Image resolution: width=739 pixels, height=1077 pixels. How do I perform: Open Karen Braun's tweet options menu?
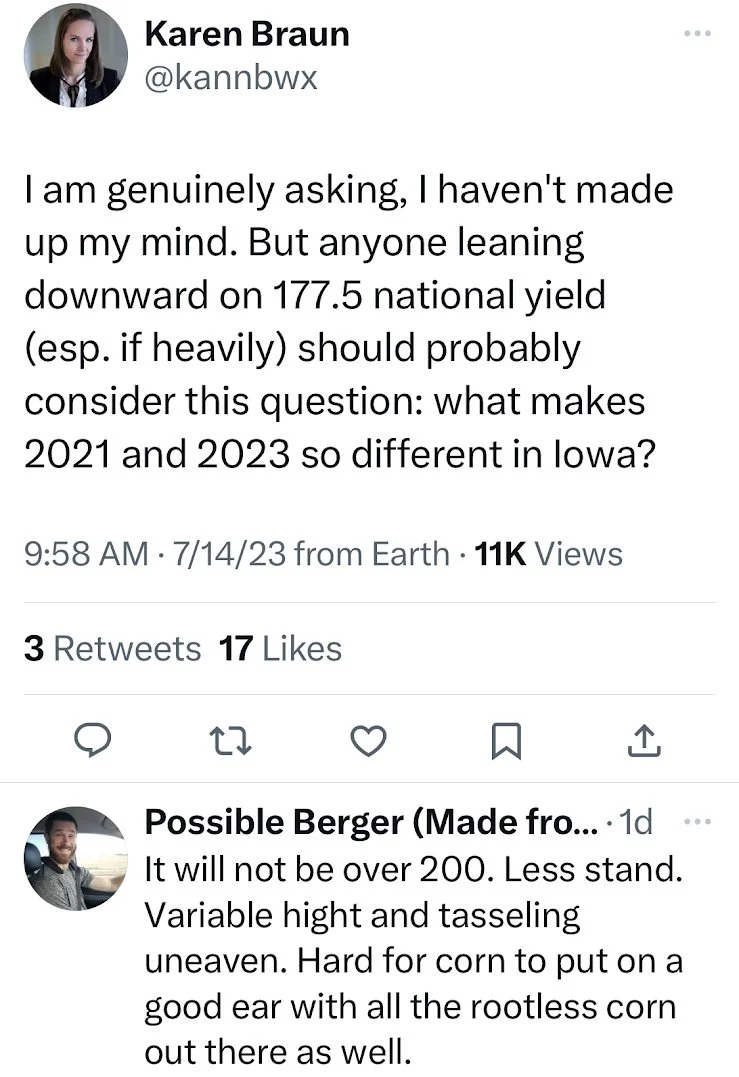coord(695,34)
